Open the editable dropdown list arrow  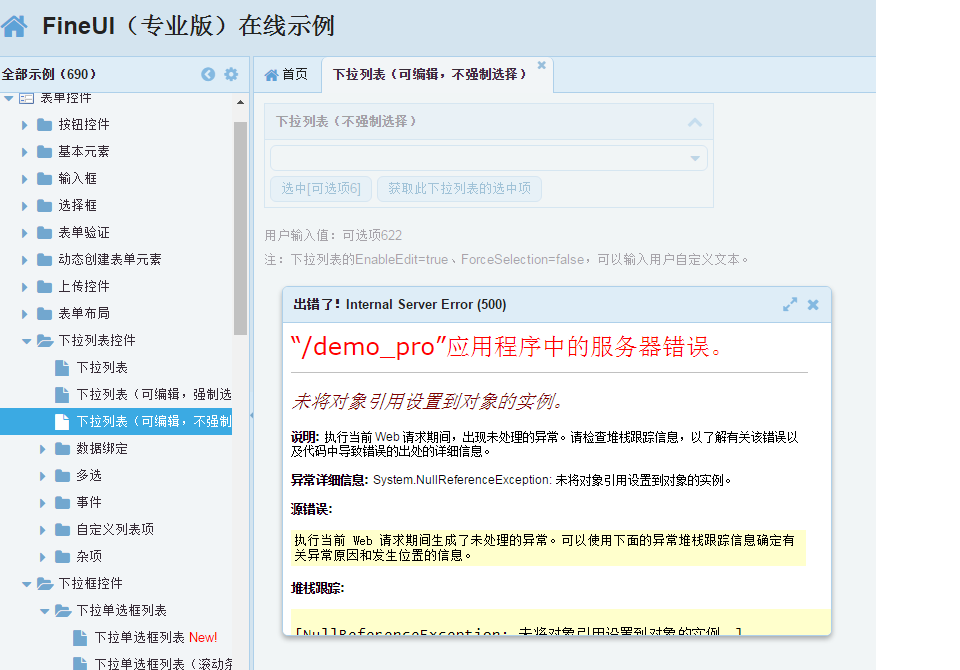pyautogui.click(x=695, y=158)
